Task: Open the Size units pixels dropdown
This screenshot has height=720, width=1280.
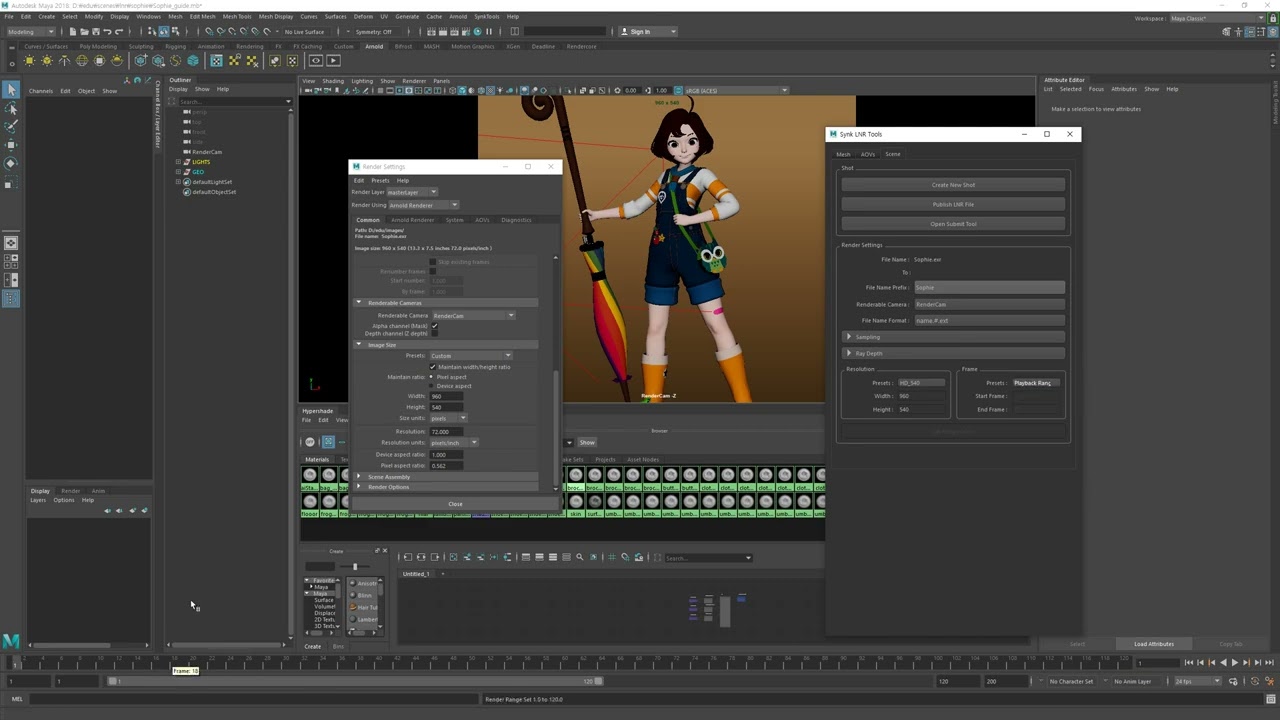Action: [x=447, y=418]
